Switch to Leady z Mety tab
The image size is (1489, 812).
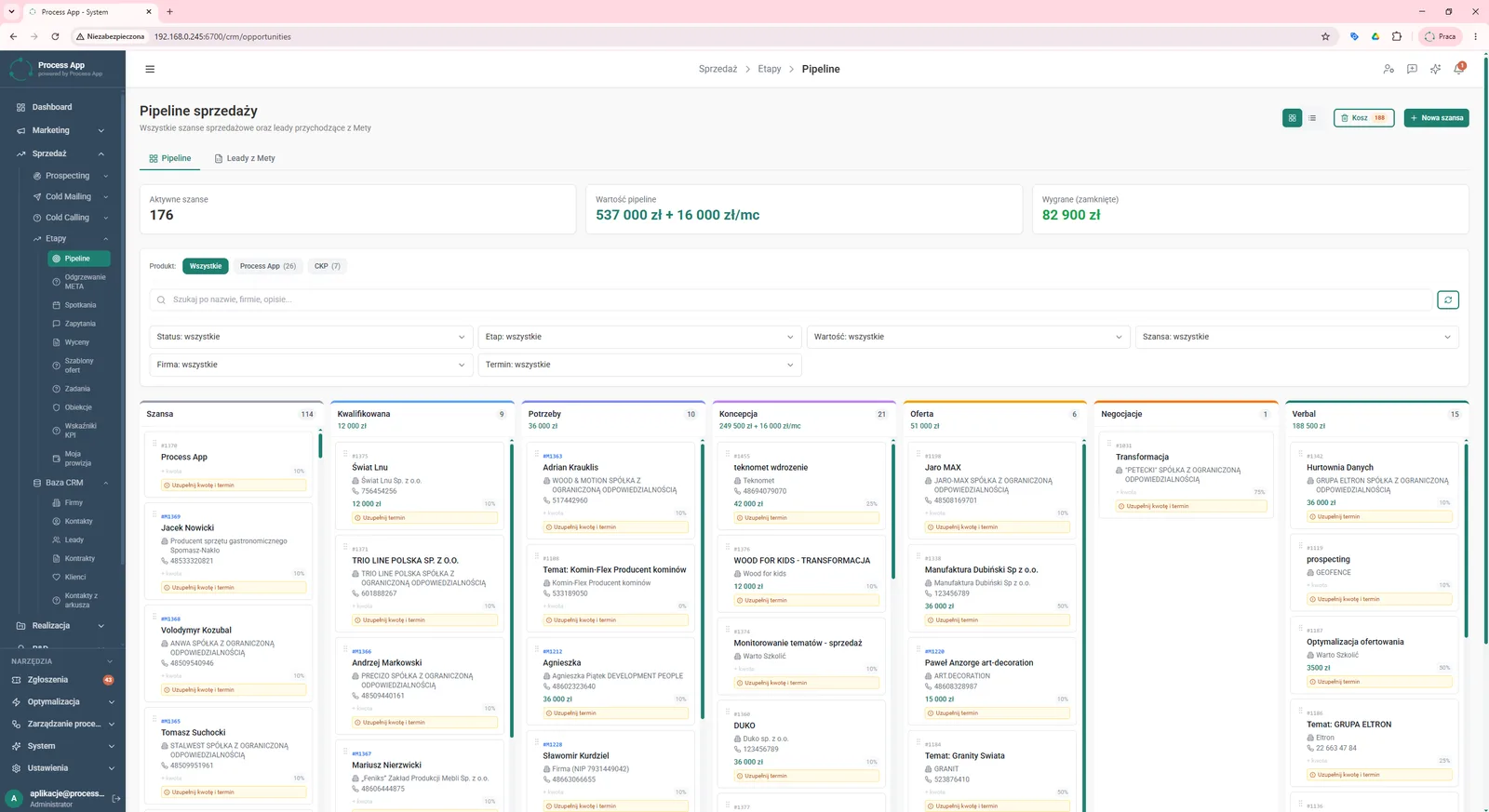coord(245,158)
